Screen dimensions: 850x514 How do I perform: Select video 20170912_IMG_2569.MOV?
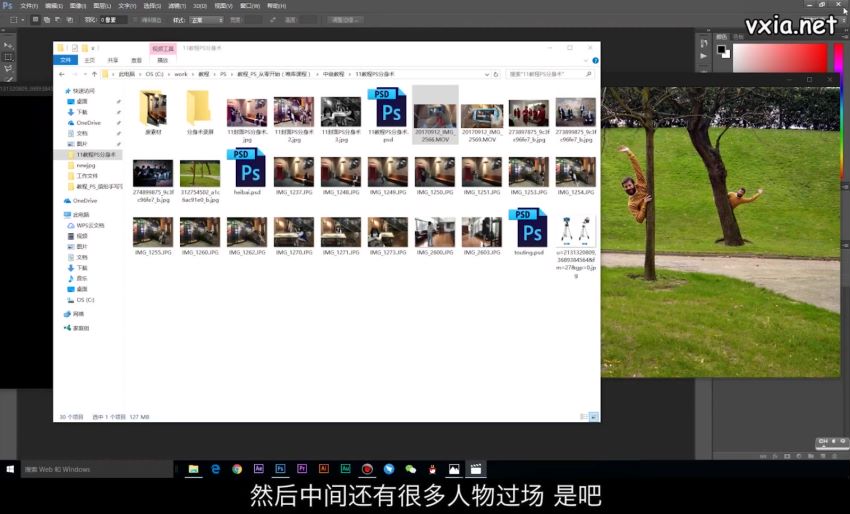(x=482, y=123)
